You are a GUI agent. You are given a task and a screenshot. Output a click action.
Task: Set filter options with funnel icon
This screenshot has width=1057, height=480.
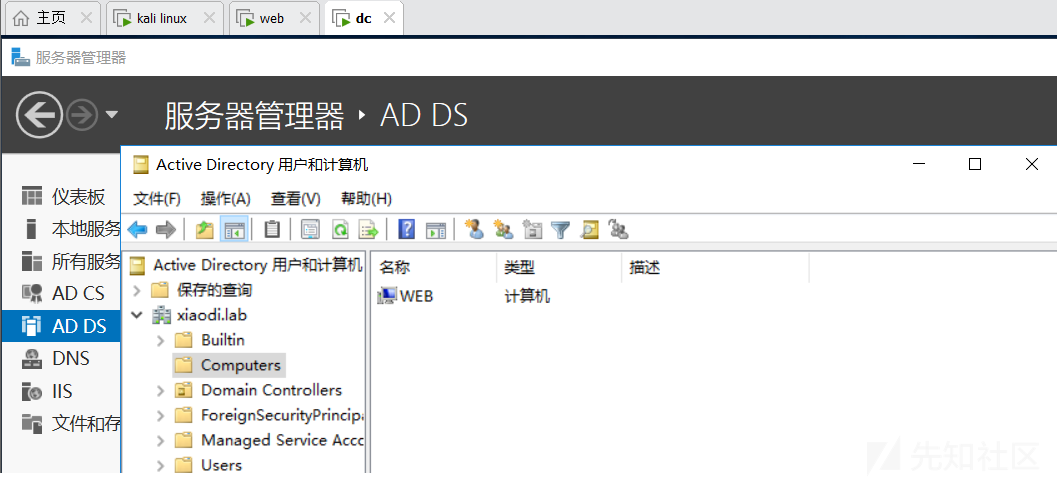[560, 230]
